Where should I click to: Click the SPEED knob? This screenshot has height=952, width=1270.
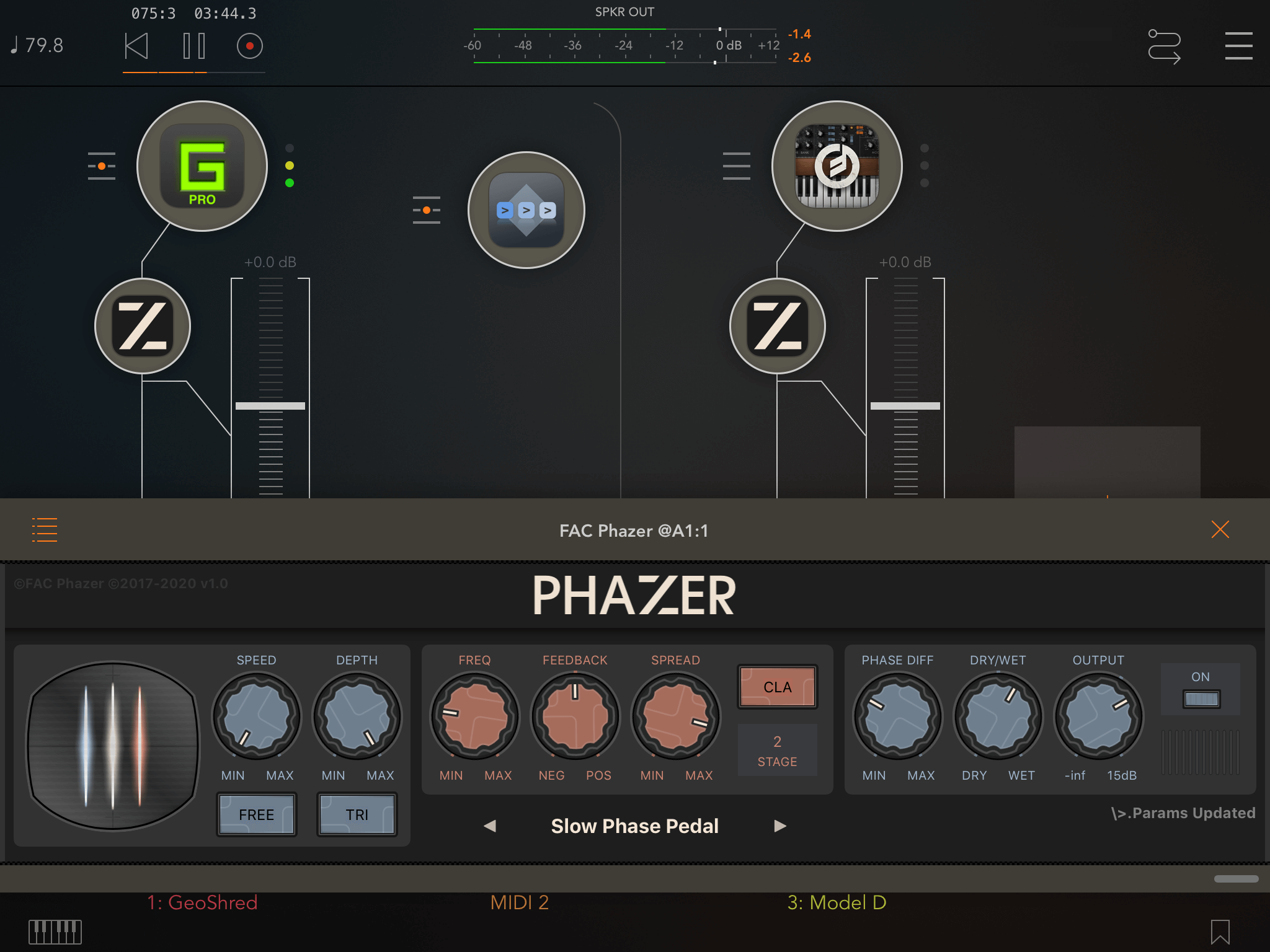[x=257, y=716]
